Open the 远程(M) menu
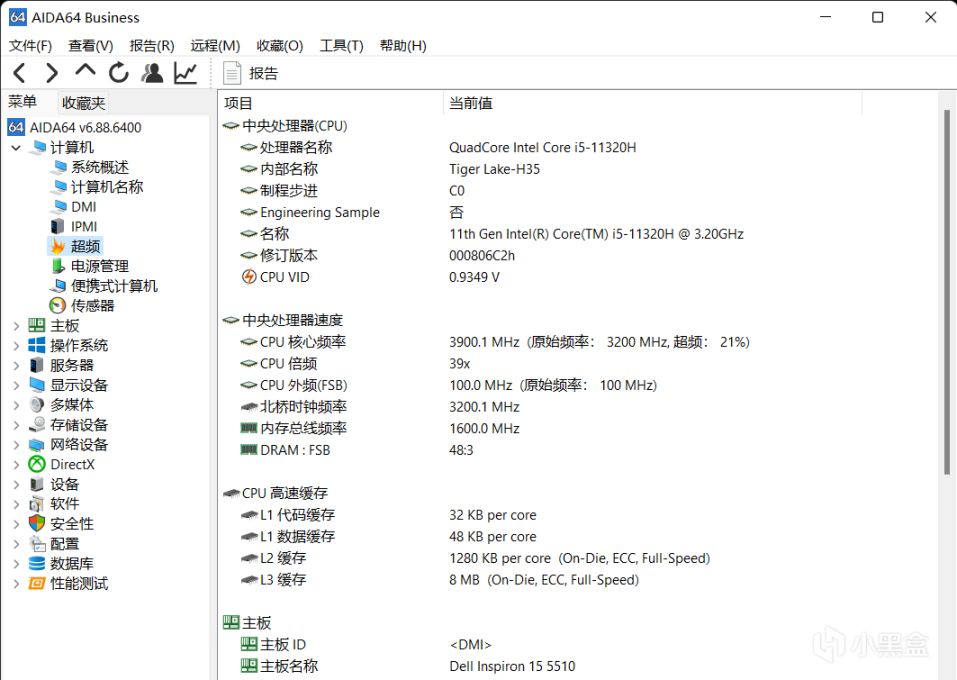The image size is (957, 680). pyautogui.click(x=215, y=46)
